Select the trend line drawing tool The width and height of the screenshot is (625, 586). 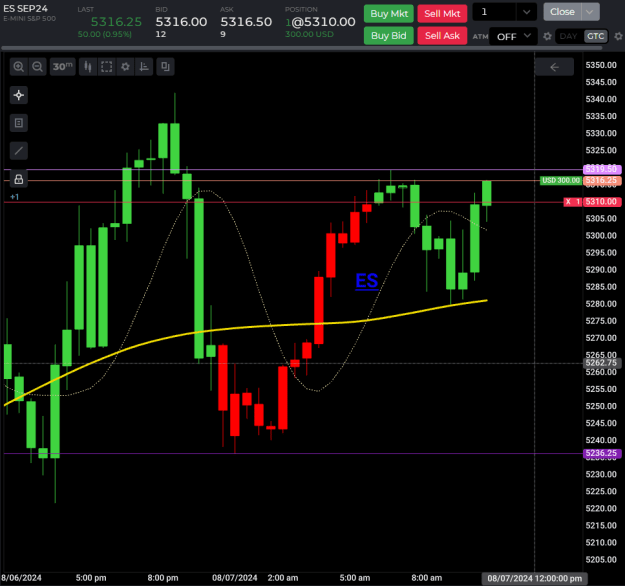tap(19, 151)
